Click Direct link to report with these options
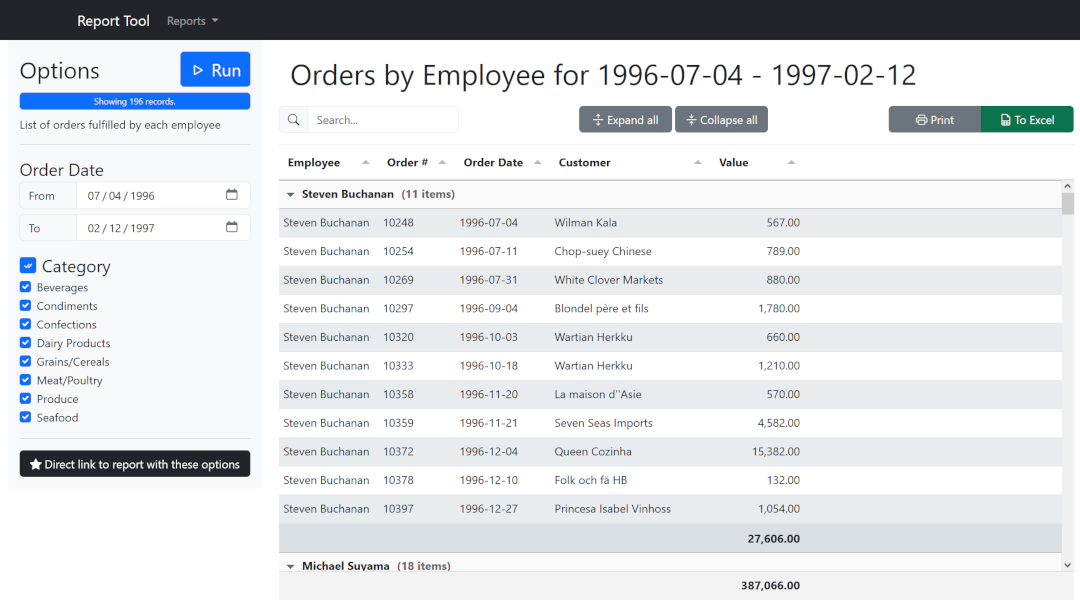This screenshot has height=600, width=1080. (x=135, y=464)
